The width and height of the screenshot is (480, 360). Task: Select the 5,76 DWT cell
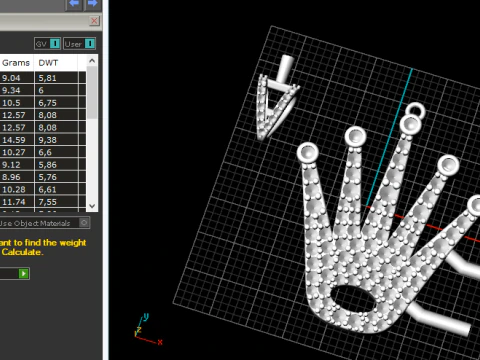coord(56,177)
